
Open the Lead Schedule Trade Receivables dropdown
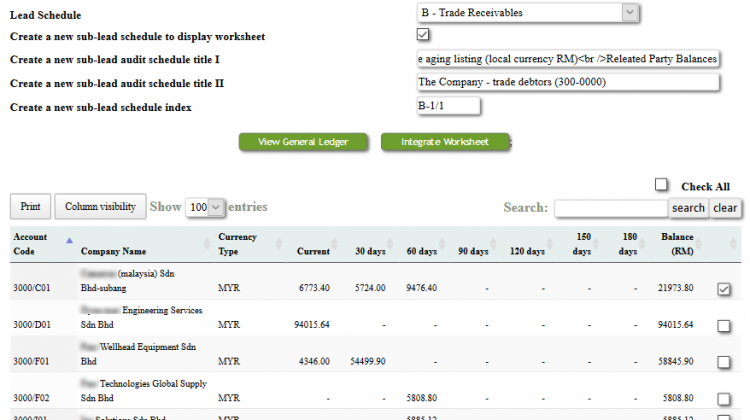[528, 13]
